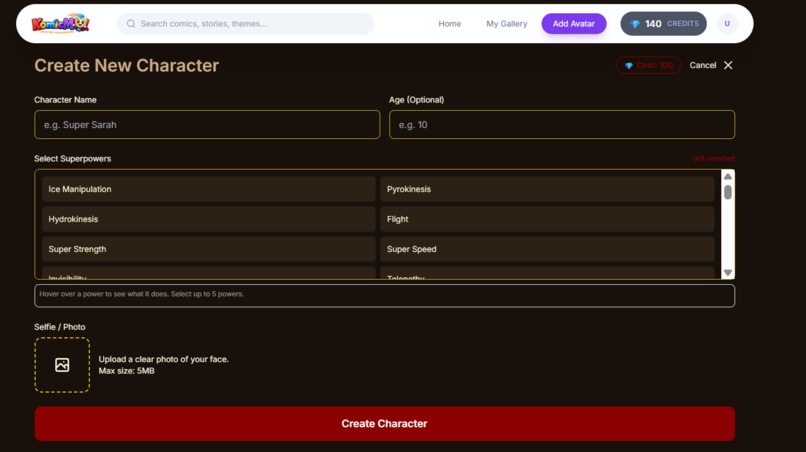Focus the Age (Optional) input field
Image resolution: width=806 pixels, height=452 pixels.
point(562,124)
